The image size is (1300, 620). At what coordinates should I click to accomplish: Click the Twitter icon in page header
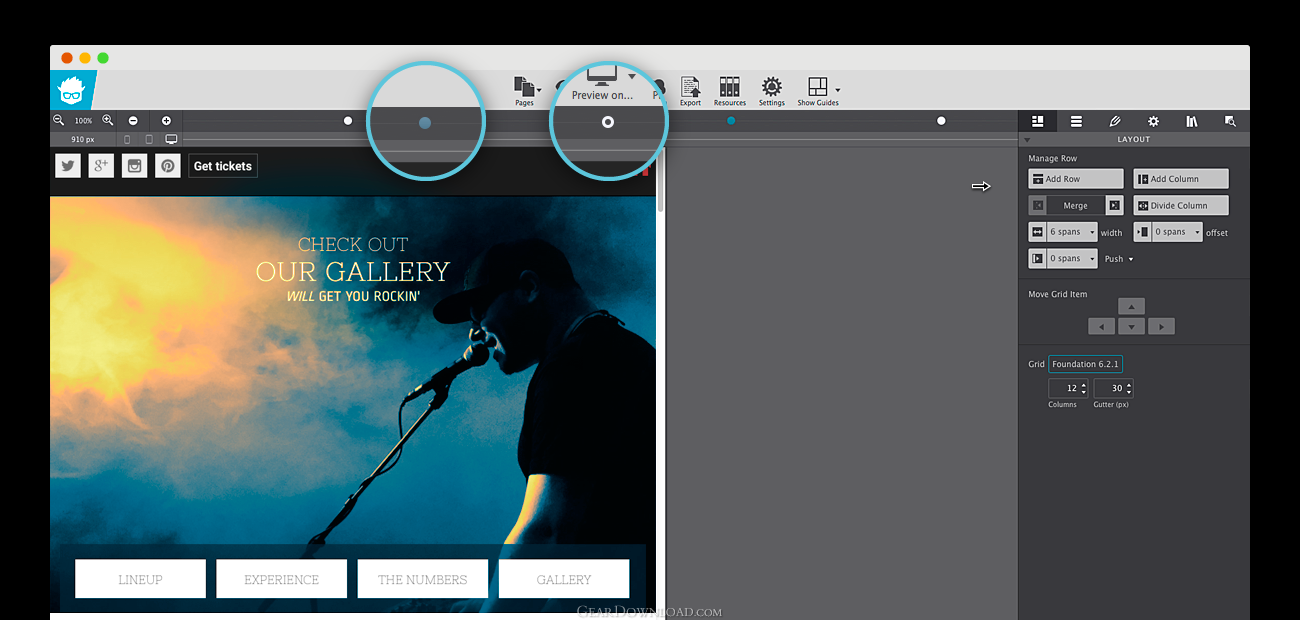68,166
